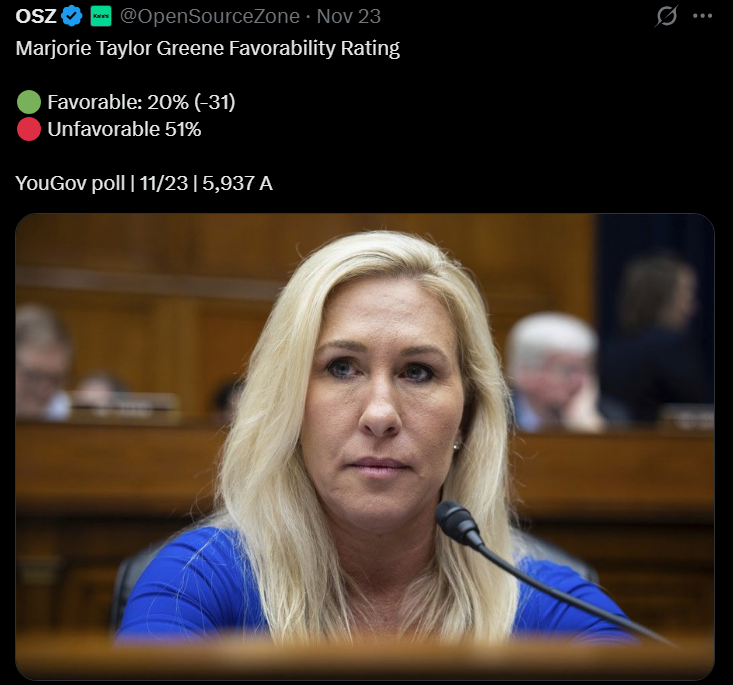Open the Grok explain-post icon
Screen dimensions: 733x685
(x=666, y=16)
